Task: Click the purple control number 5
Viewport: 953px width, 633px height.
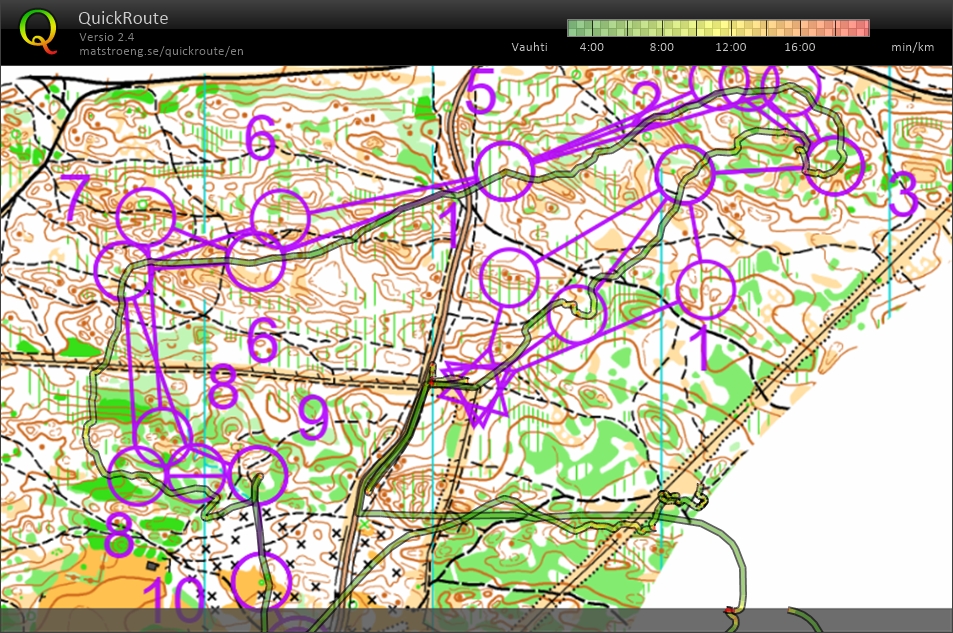Action: (x=480, y=93)
